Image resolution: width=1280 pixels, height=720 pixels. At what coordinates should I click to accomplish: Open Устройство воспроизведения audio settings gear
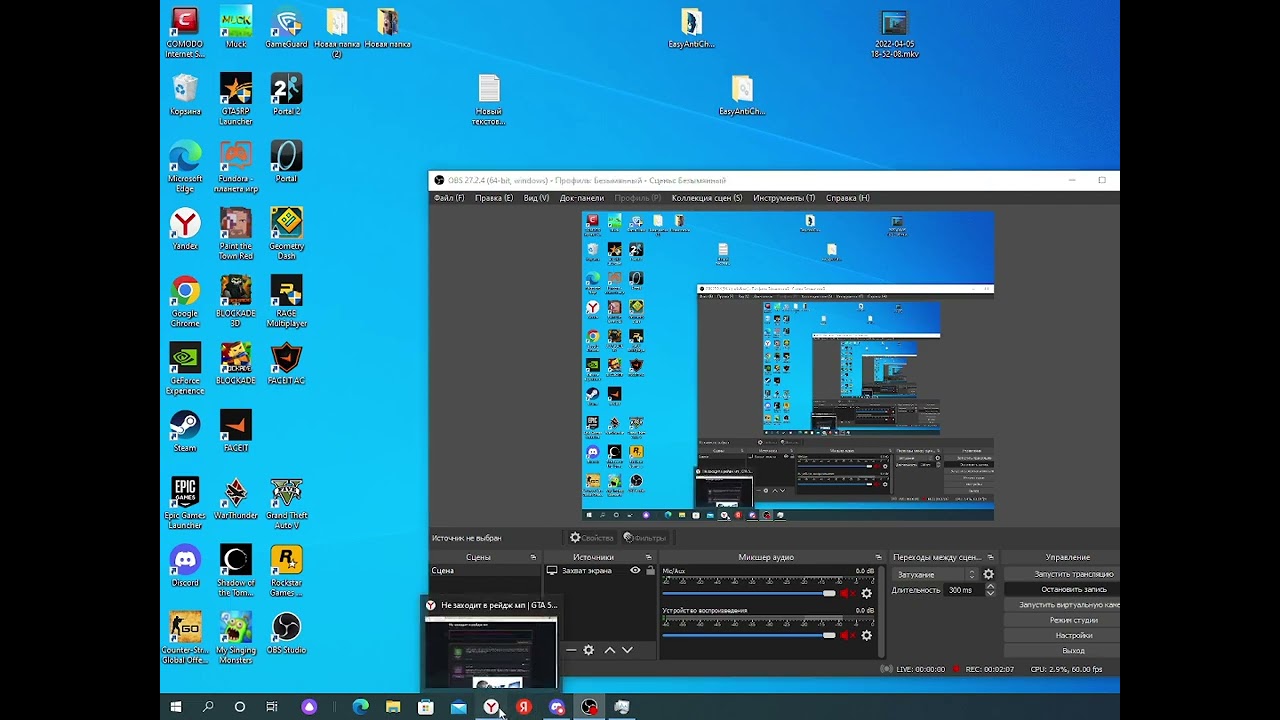[867, 635]
